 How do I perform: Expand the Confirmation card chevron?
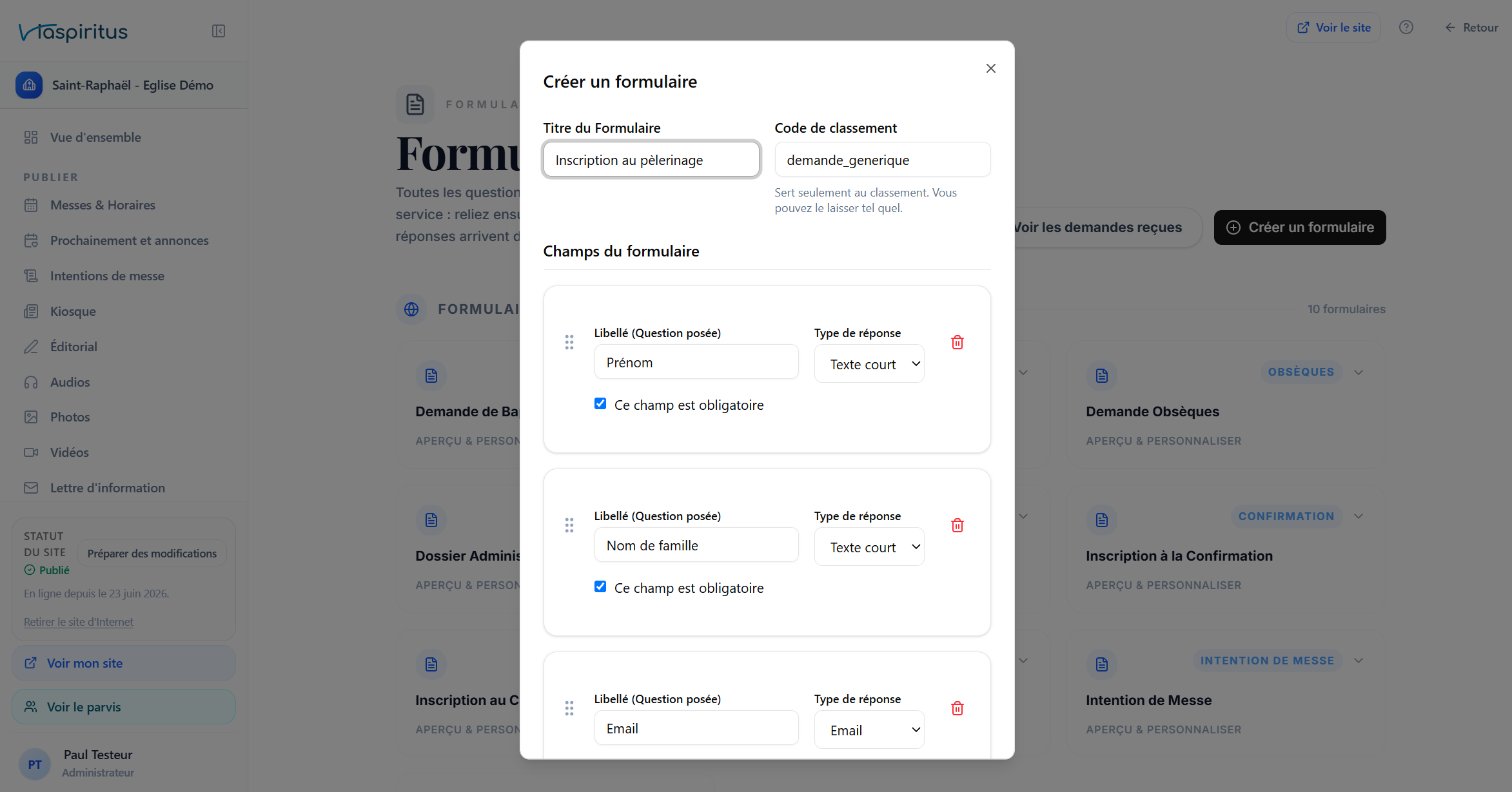click(x=1358, y=516)
